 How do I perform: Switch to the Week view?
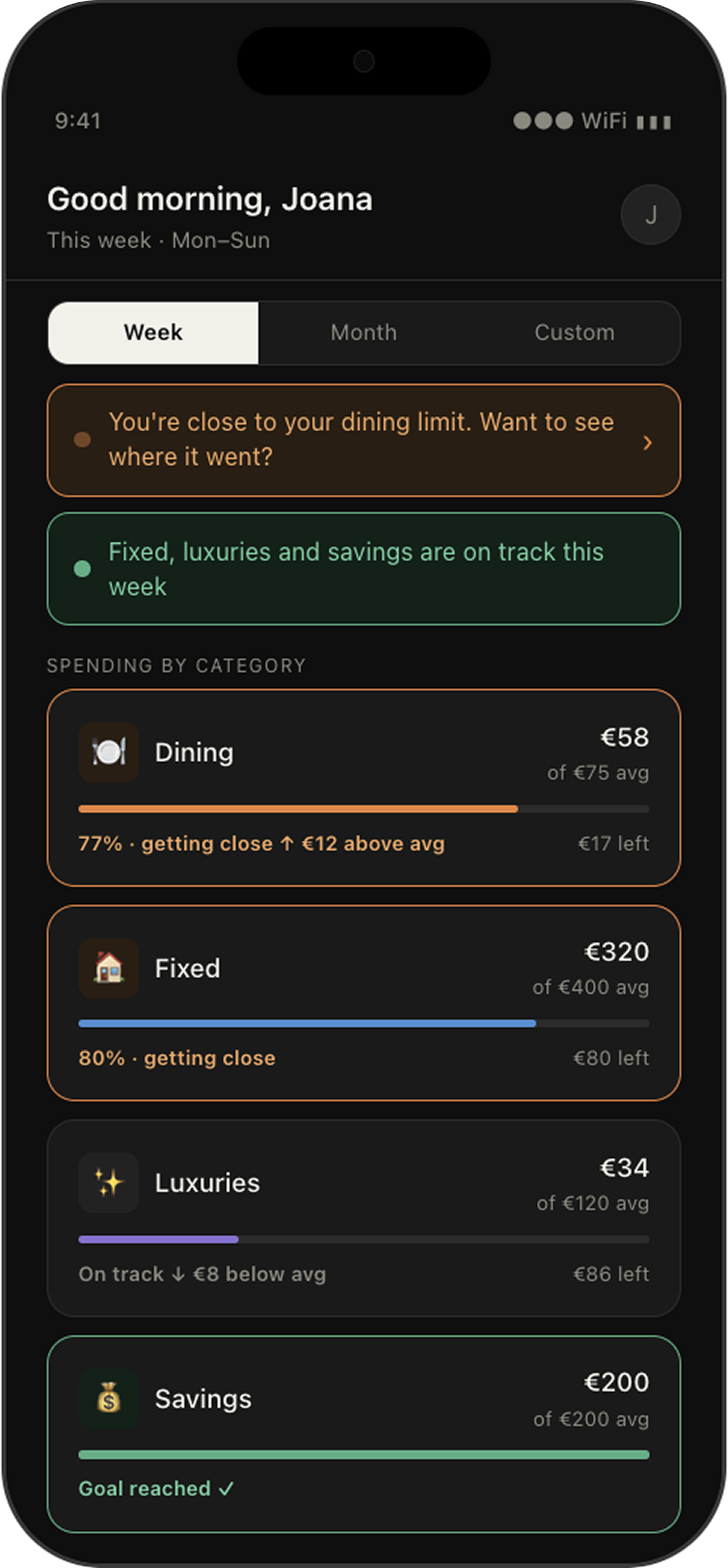click(153, 333)
